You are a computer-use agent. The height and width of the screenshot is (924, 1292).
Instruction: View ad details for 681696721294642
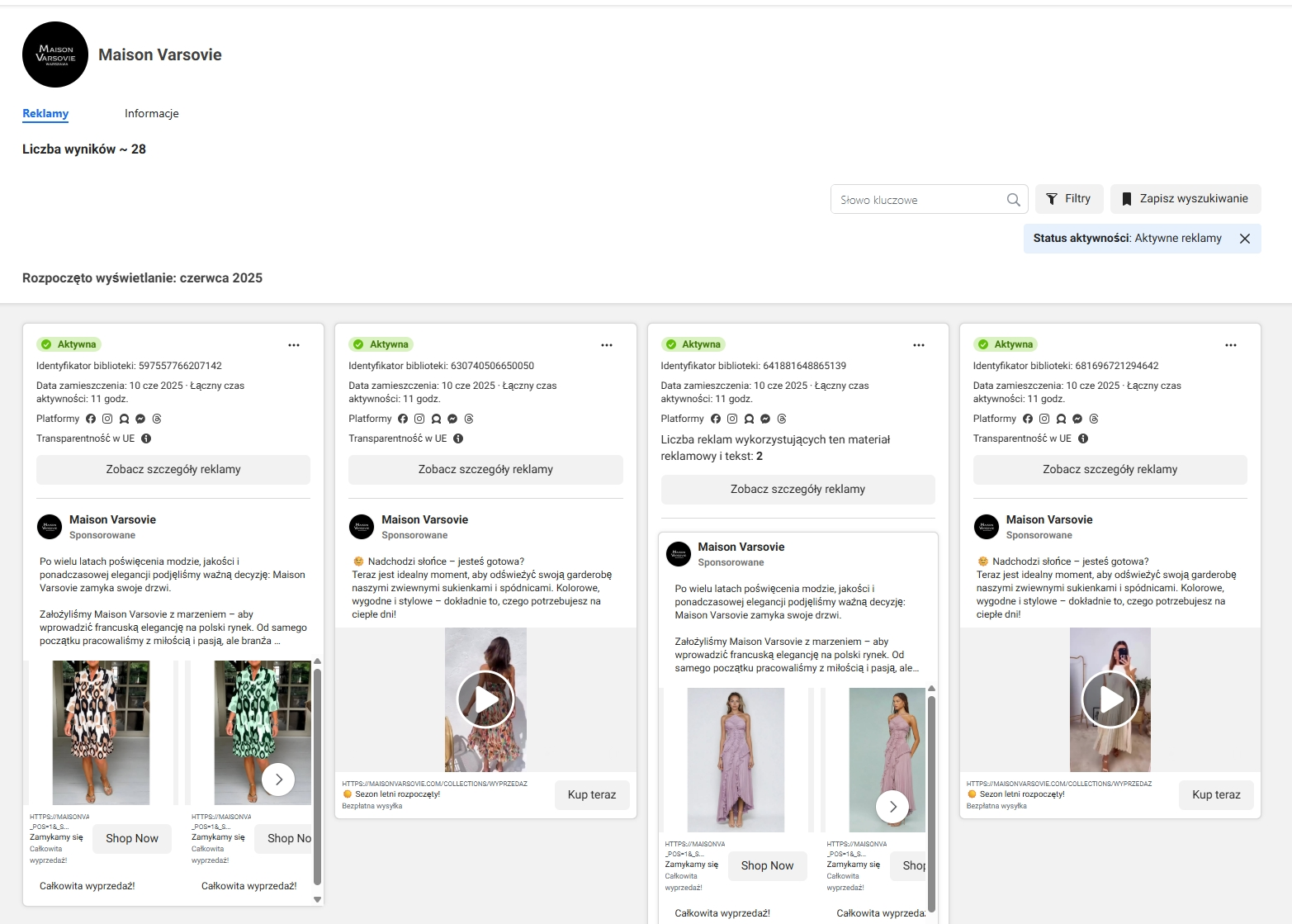(1110, 469)
